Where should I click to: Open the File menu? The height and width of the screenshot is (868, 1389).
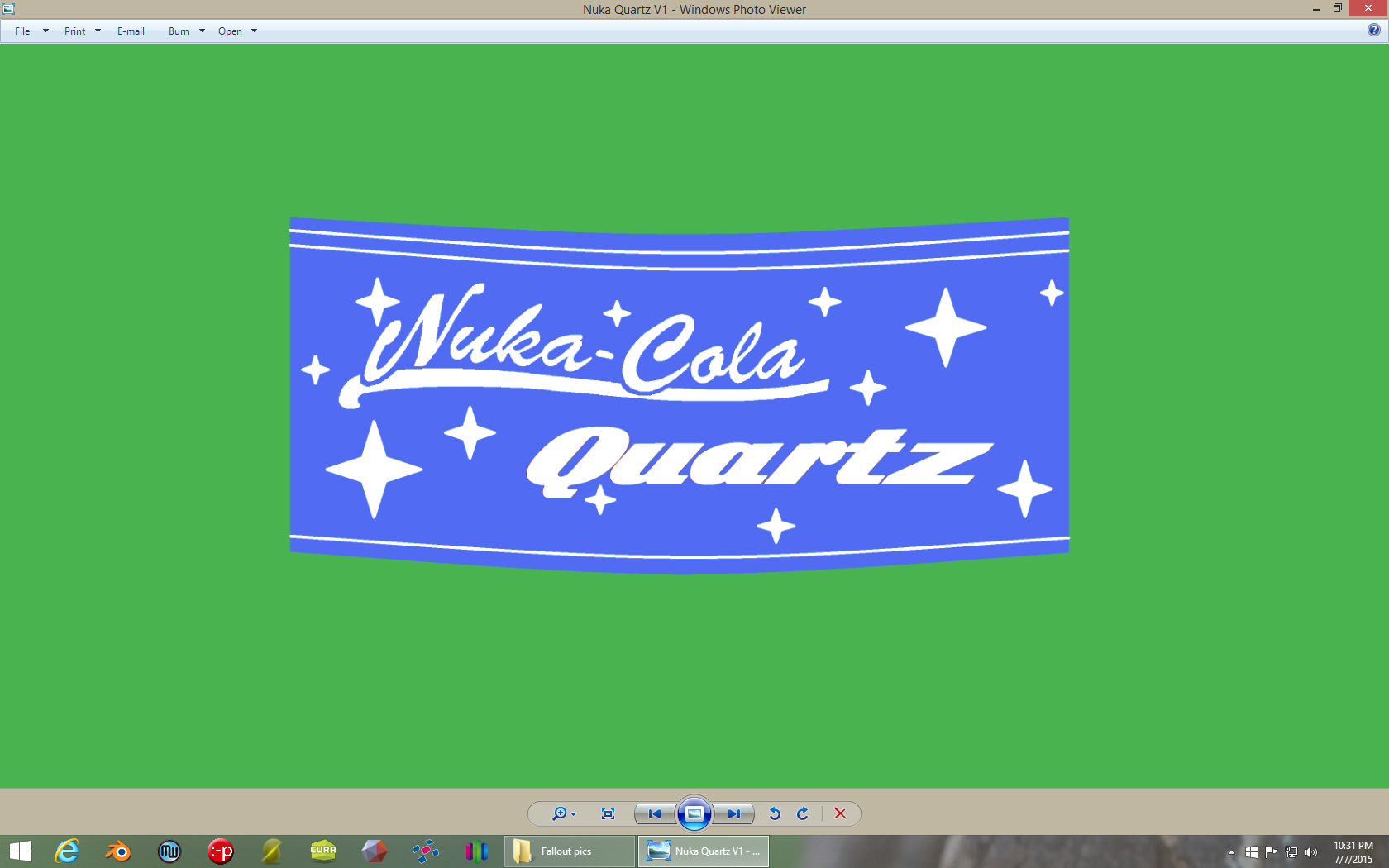pyautogui.click(x=22, y=31)
